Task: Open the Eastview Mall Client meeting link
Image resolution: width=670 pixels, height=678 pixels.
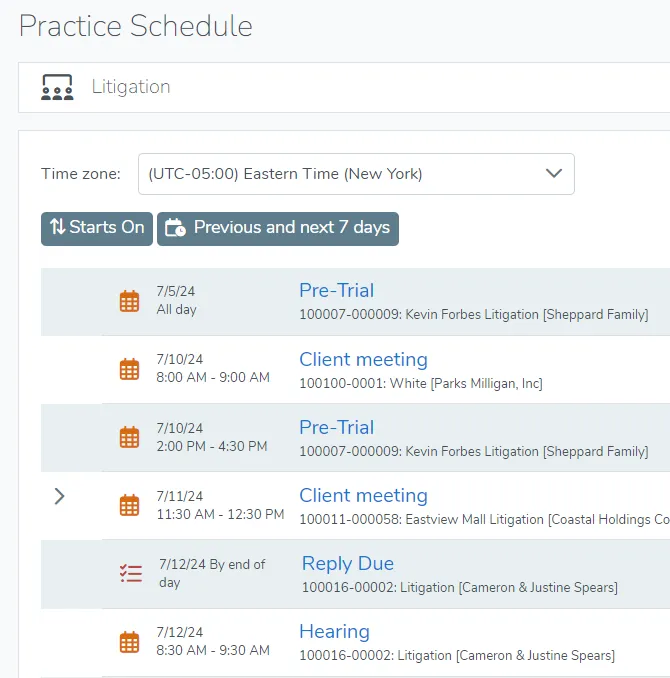Action: click(363, 495)
